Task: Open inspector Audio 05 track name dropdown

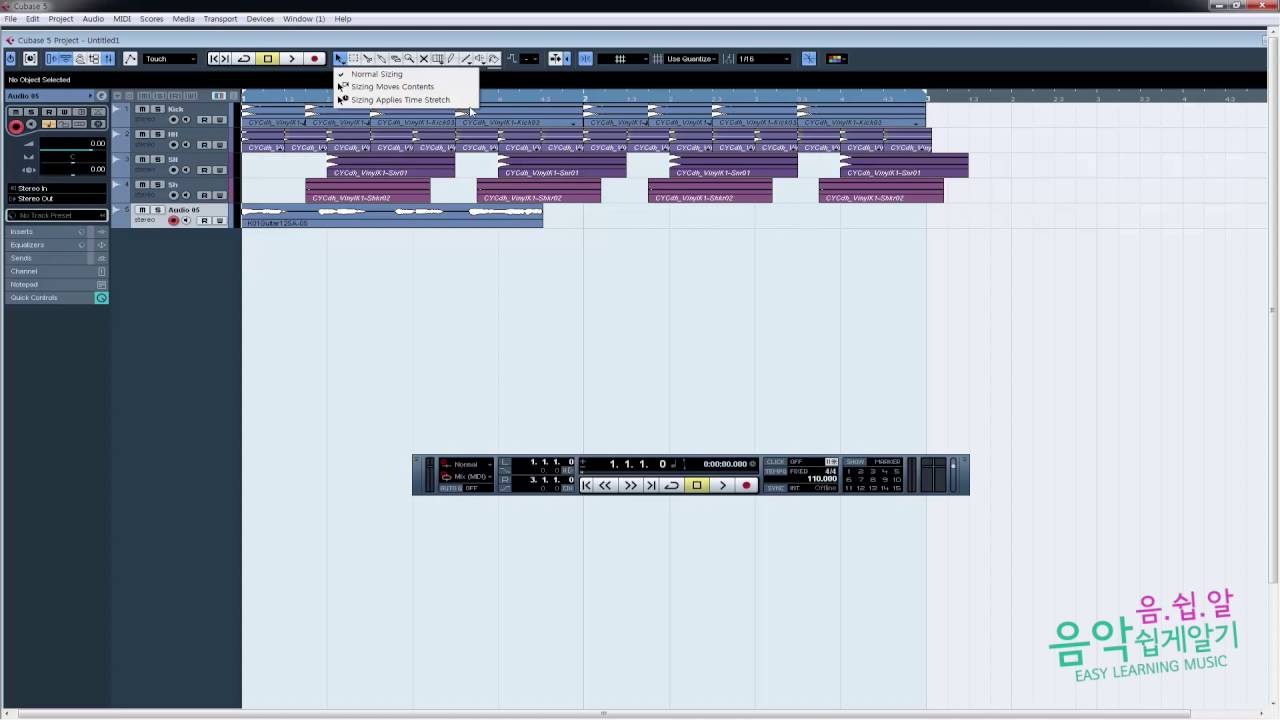Action: tap(50, 96)
